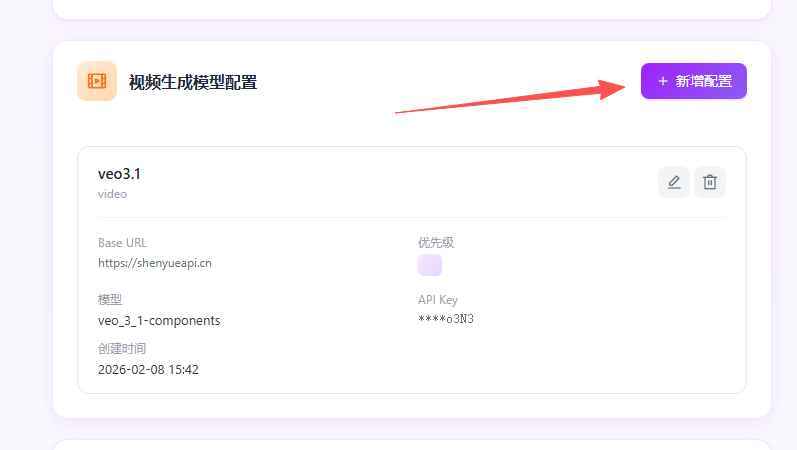The image size is (797, 450).
Task: Click the 创建时间 timestamp 2026-02-08 15:42
Action: click(148, 370)
